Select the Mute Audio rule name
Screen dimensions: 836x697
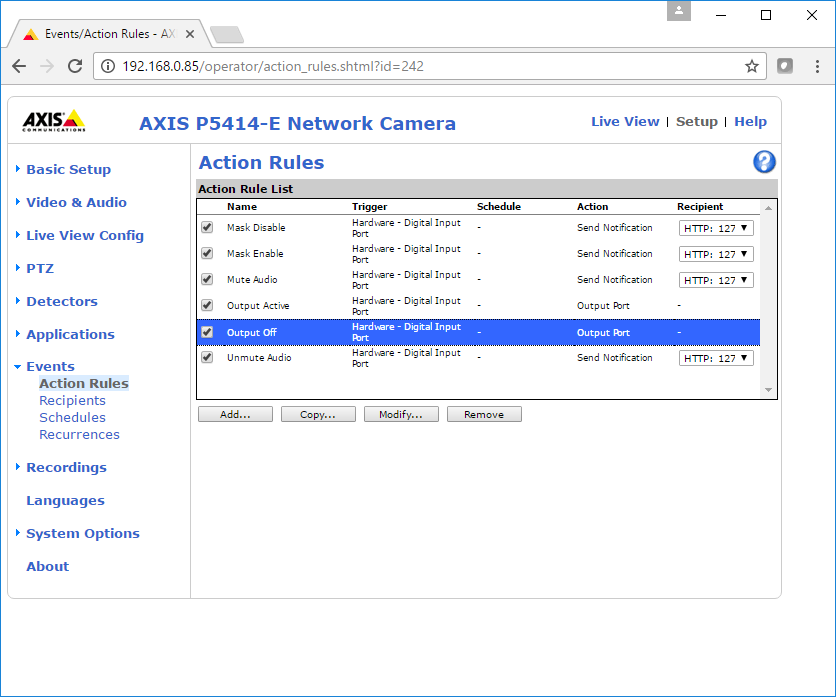click(x=252, y=279)
